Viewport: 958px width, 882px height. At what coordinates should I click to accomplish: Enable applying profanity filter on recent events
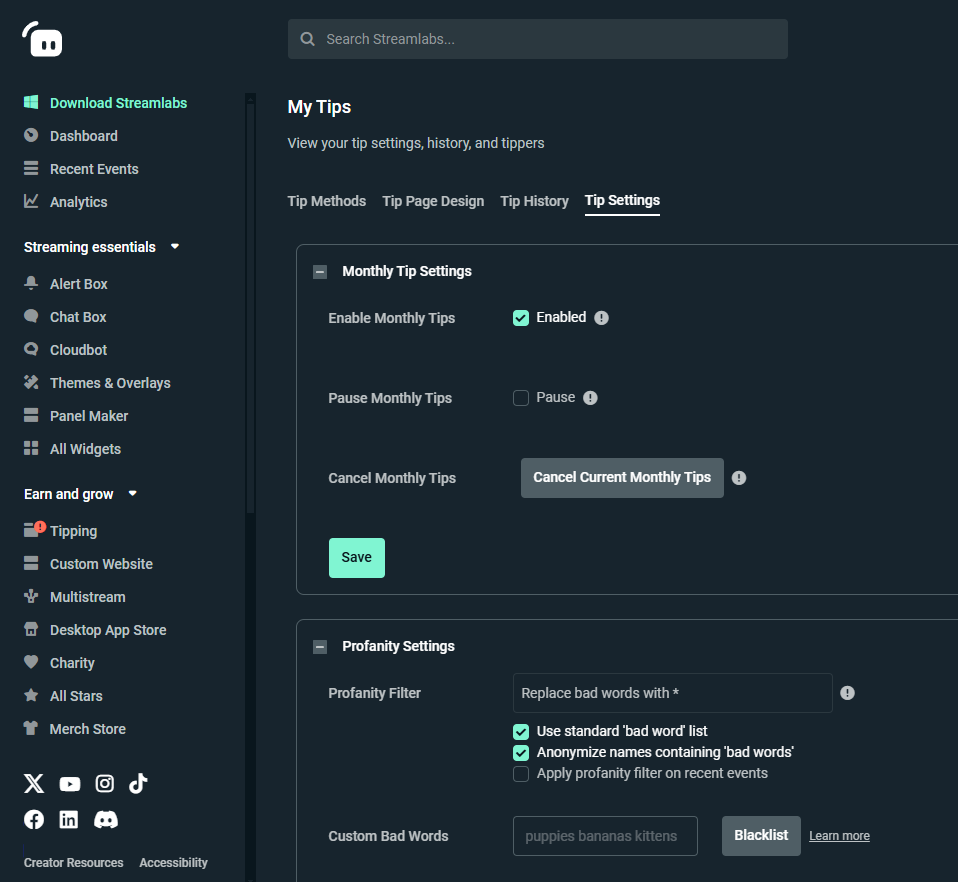(520, 773)
